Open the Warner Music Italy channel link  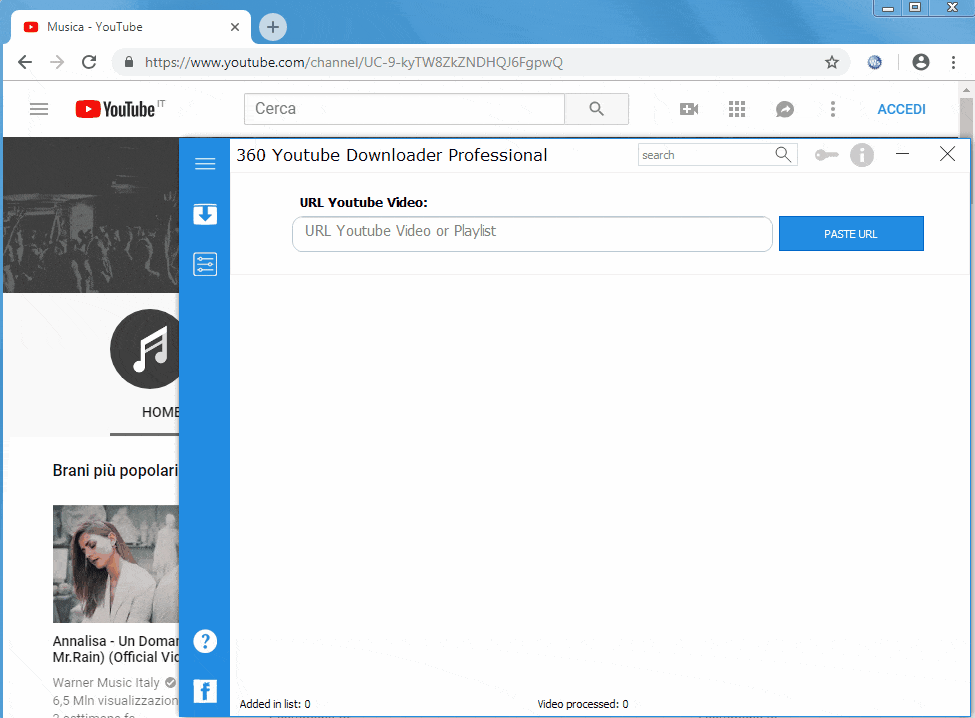pyautogui.click(x=106, y=683)
